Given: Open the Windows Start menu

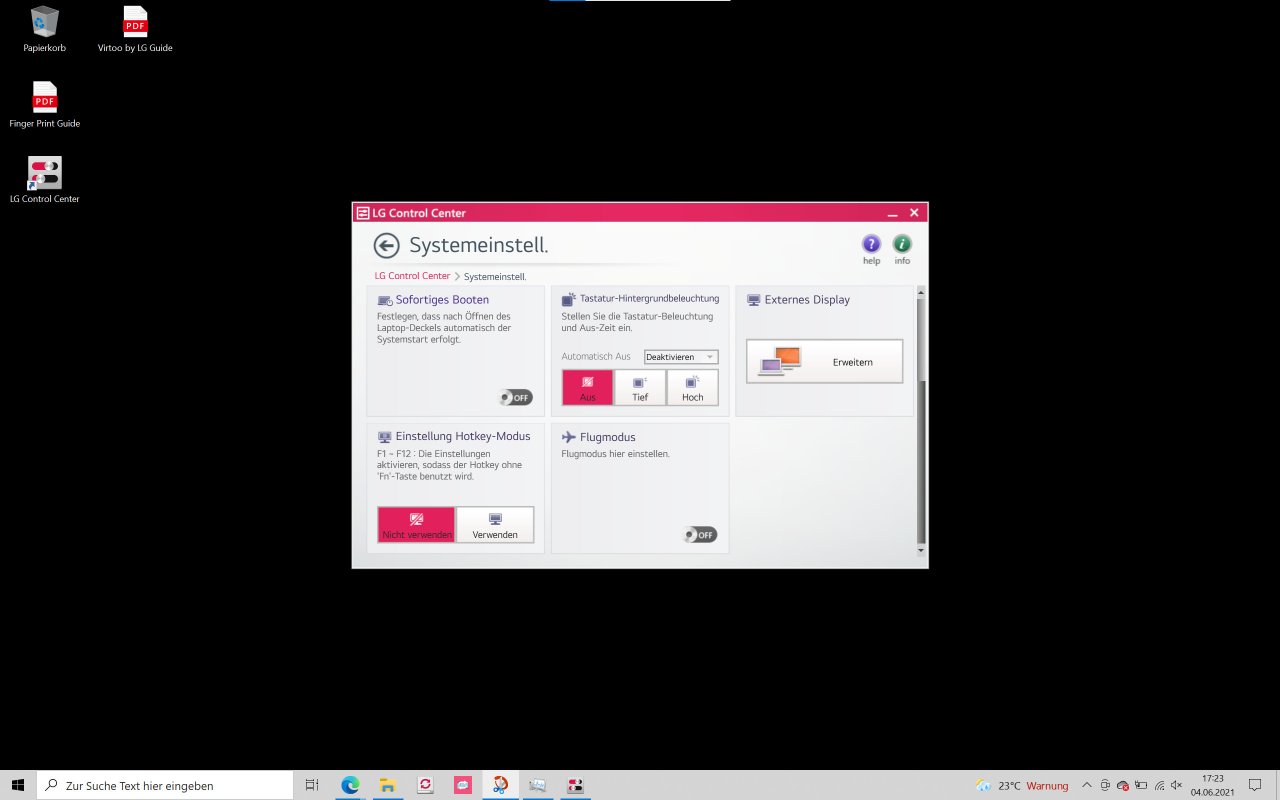Looking at the screenshot, I should pyautogui.click(x=18, y=785).
